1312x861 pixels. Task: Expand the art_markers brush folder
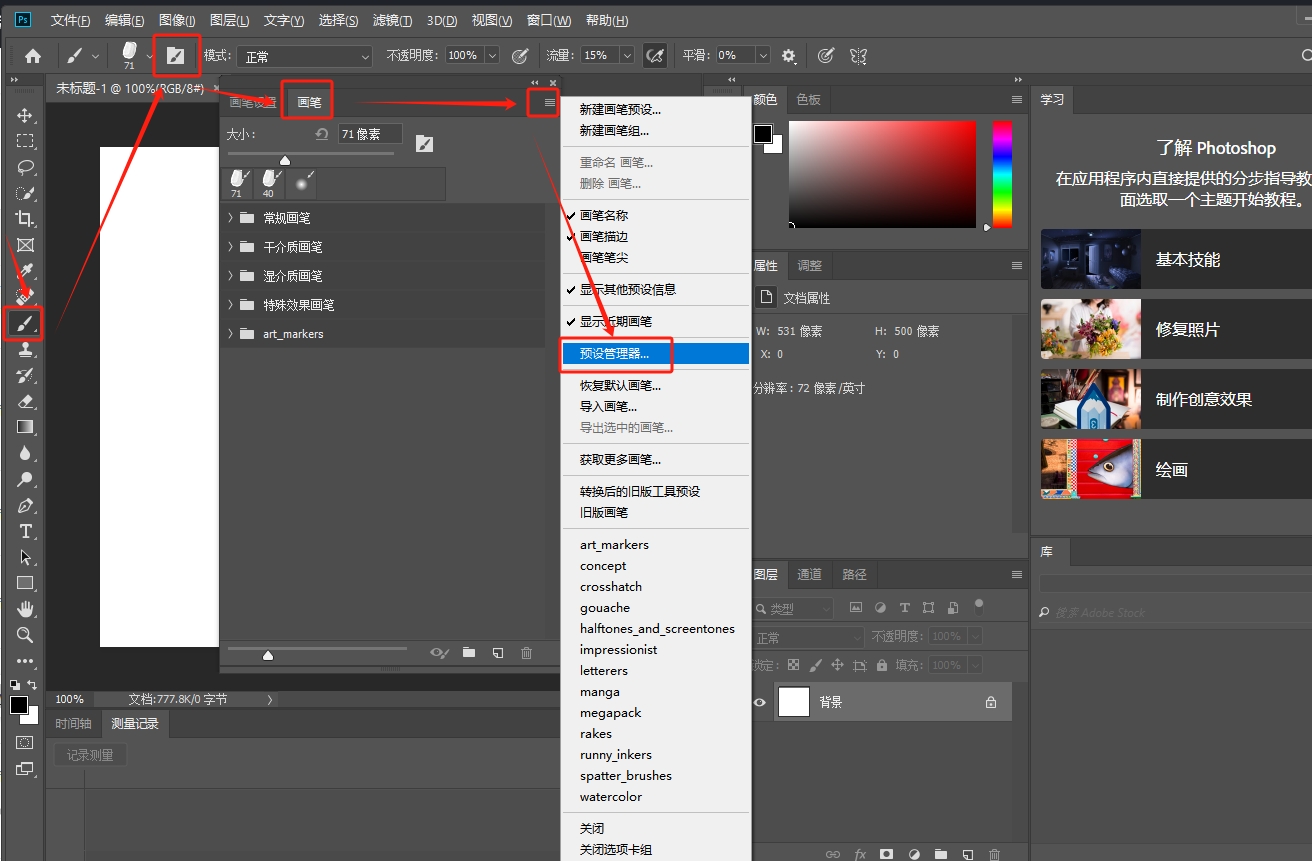[230, 334]
